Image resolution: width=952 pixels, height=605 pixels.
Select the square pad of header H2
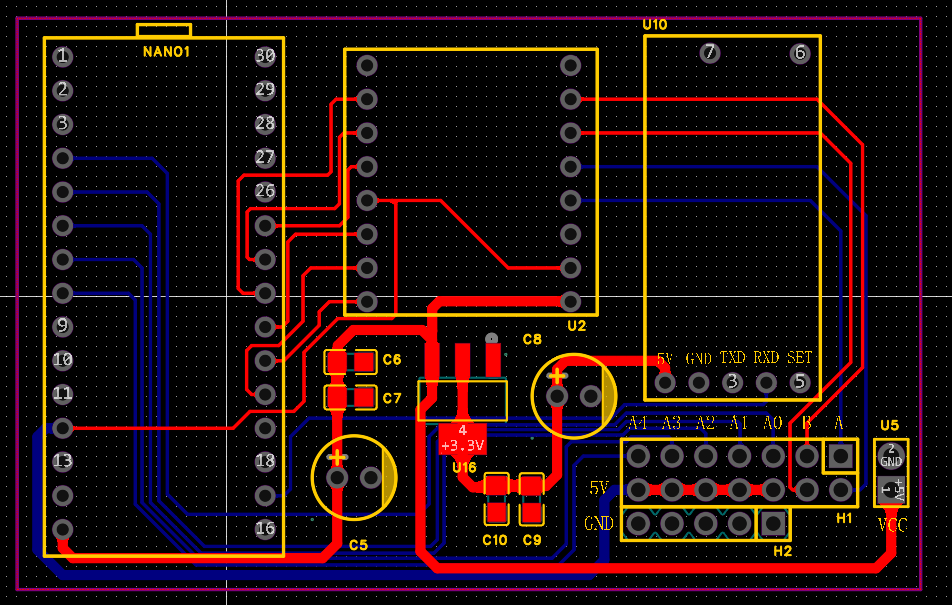(x=772, y=522)
